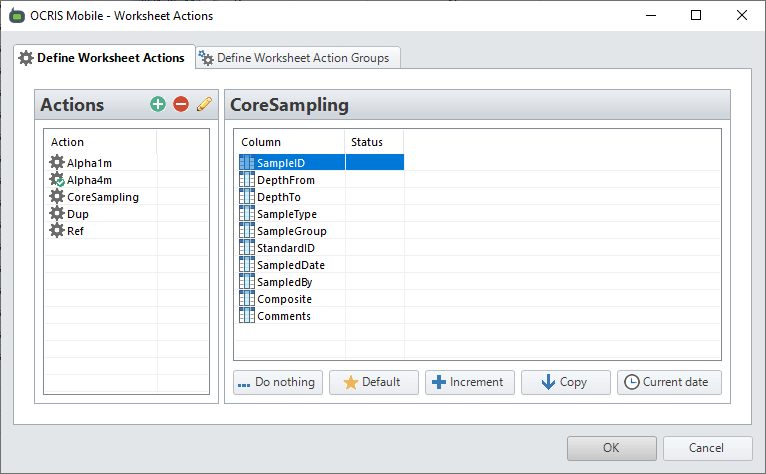Select the Alpha1m action gear icon
The width and height of the screenshot is (766, 474).
(57, 163)
